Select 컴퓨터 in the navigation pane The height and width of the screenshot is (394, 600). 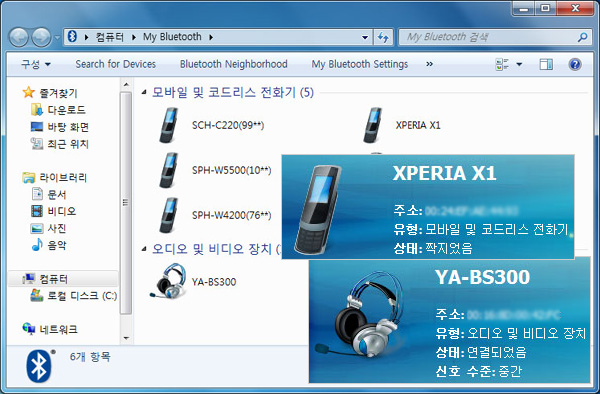(63, 279)
